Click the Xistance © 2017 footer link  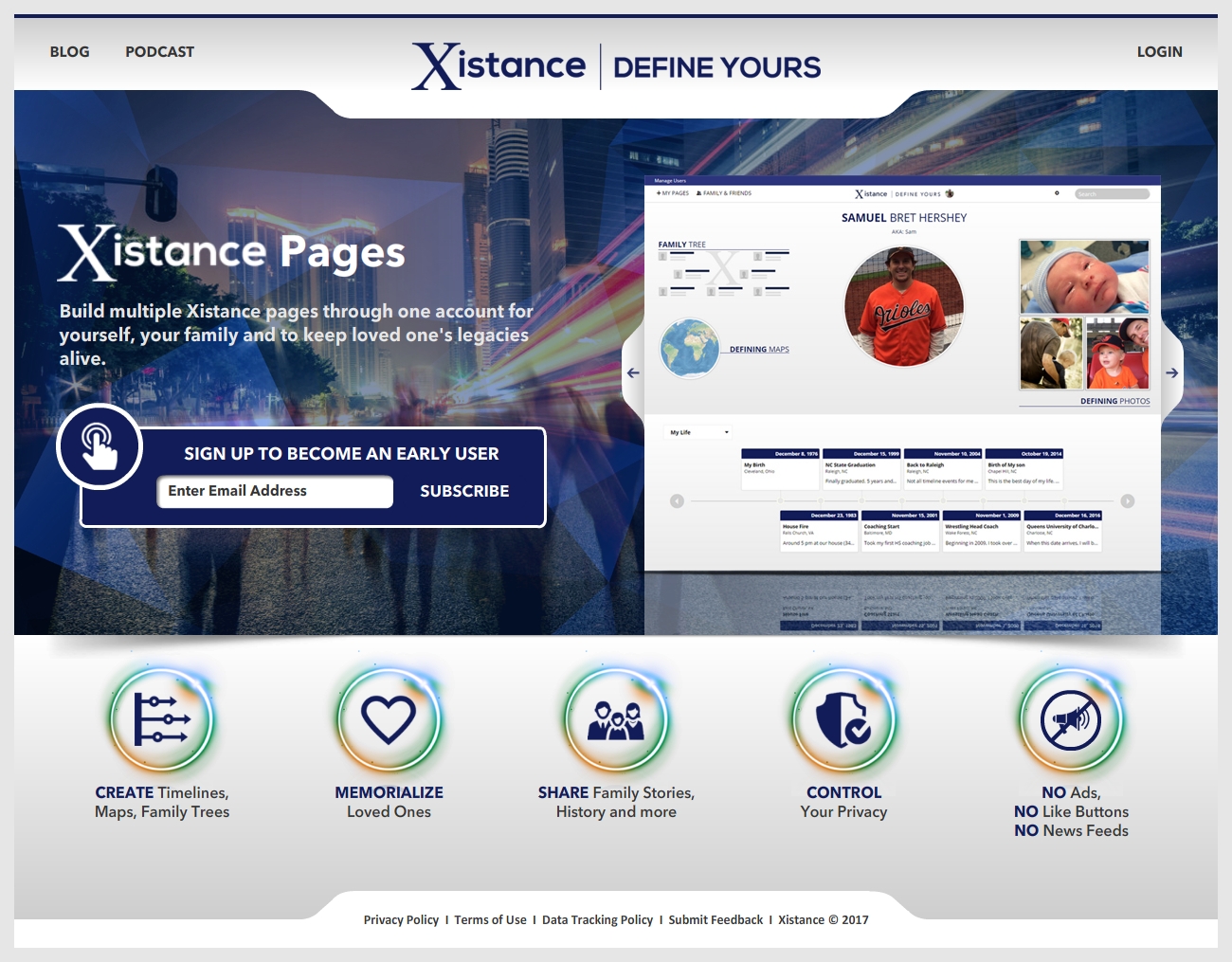point(824,920)
